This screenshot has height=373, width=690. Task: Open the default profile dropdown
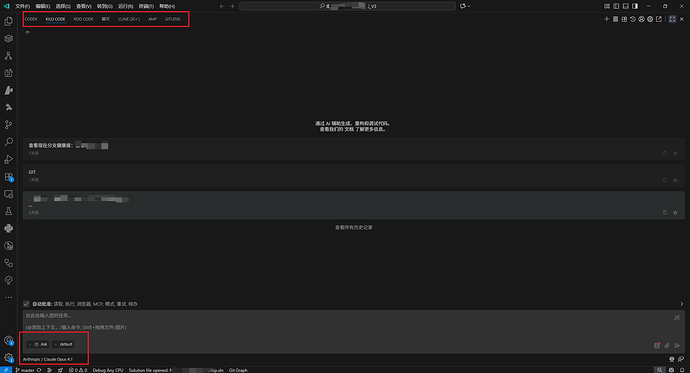(x=63, y=344)
